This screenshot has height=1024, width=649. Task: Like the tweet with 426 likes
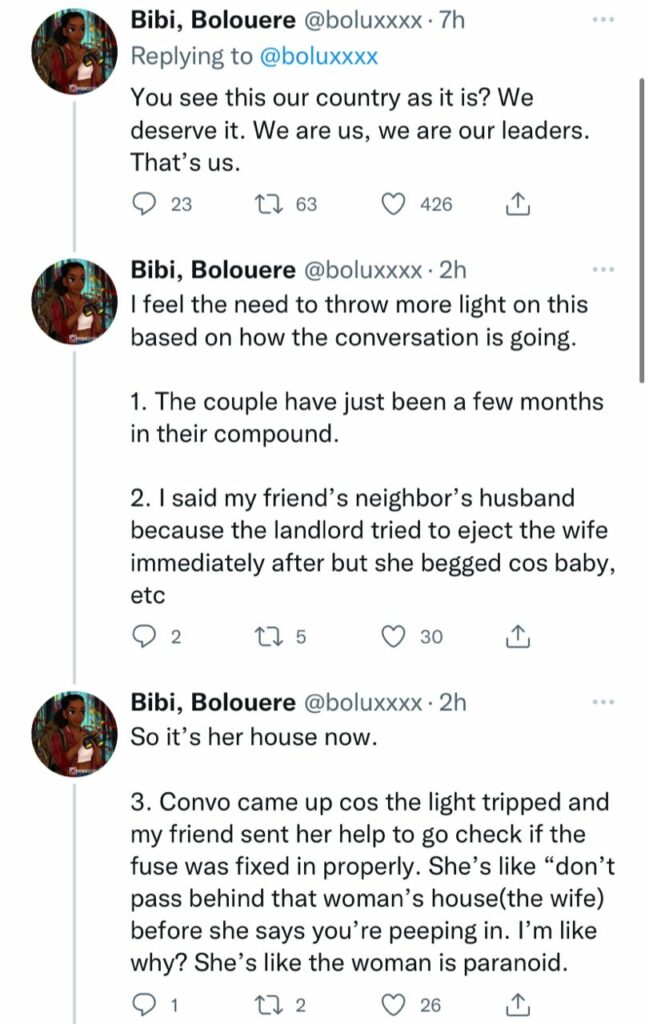pos(392,204)
